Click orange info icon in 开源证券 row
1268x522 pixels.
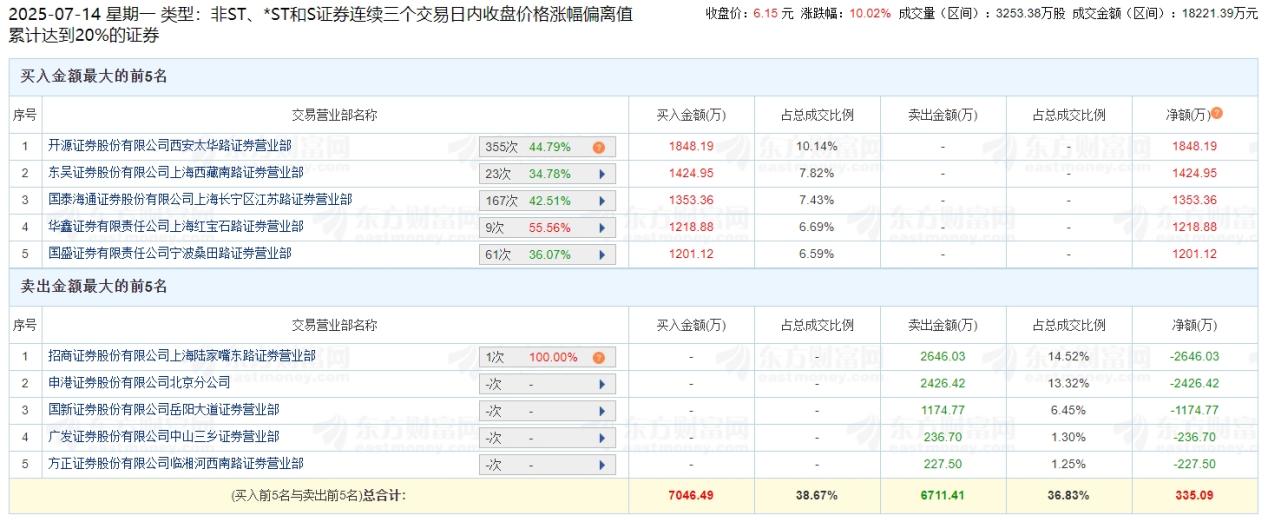point(598,147)
